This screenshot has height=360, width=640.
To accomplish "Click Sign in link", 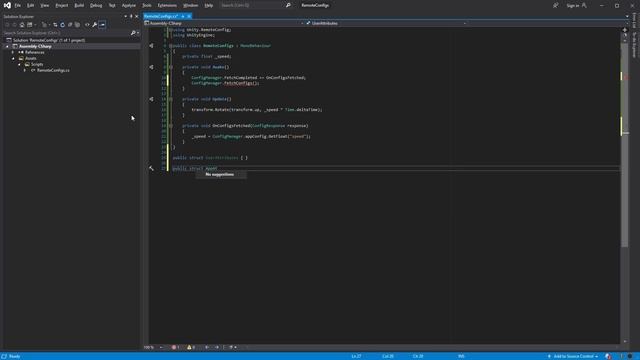I will point(573,5).
